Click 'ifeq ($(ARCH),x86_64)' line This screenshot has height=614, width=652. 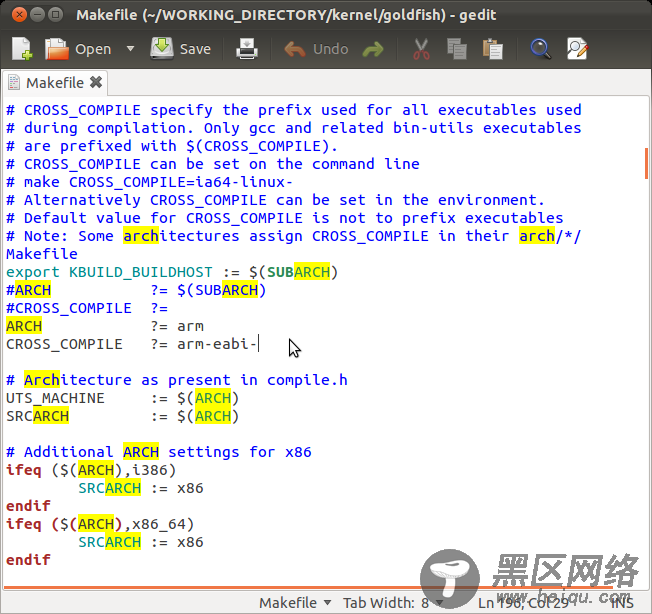pyautogui.click(x=100, y=524)
